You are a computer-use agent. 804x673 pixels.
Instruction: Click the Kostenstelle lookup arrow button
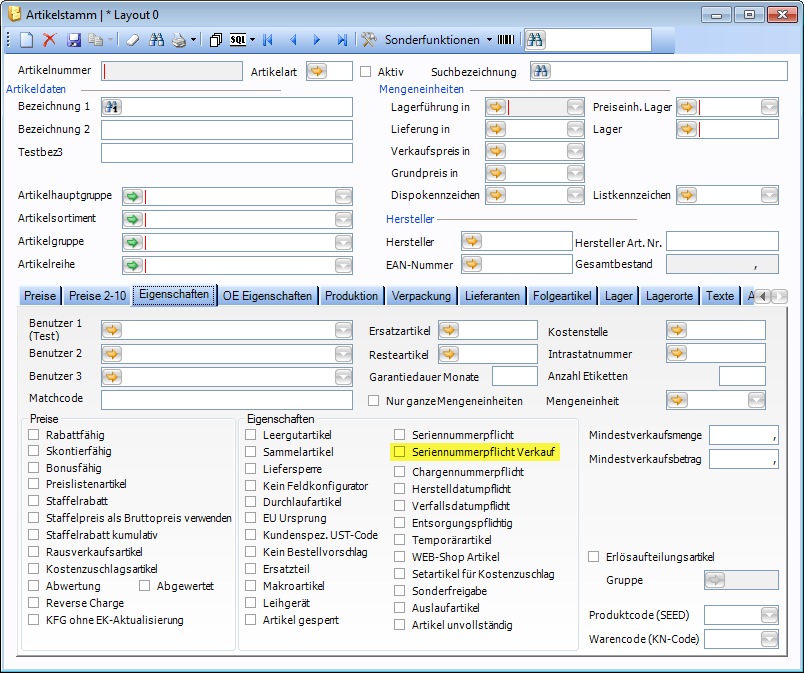coord(677,330)
